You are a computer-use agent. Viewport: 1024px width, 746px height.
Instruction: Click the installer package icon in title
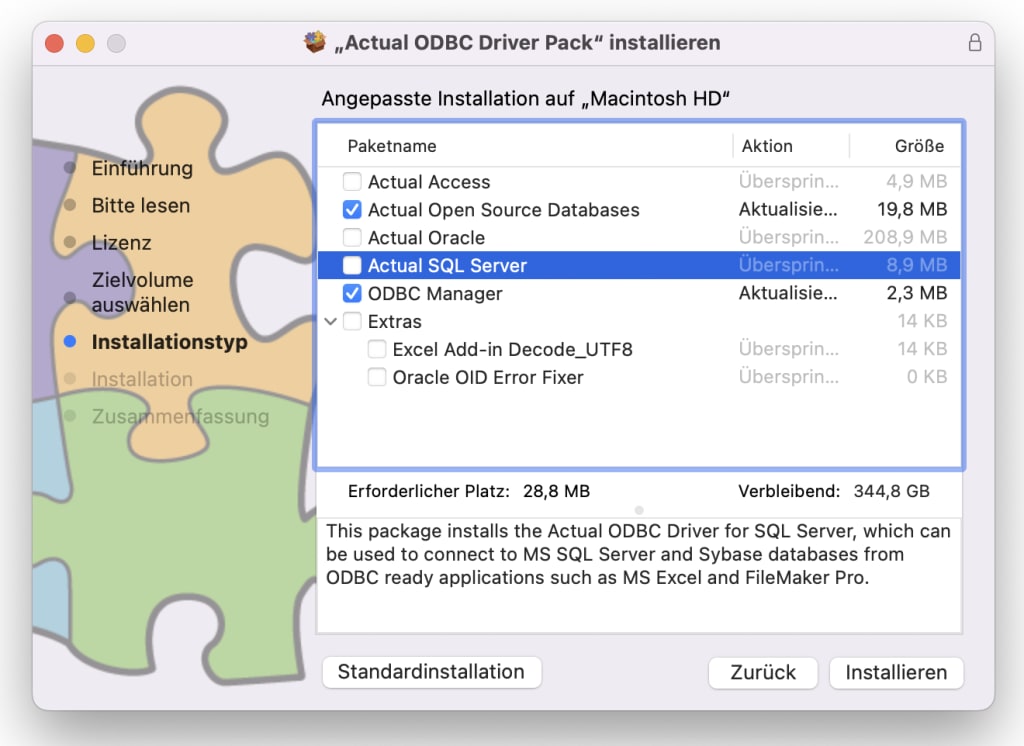[315, 42]
